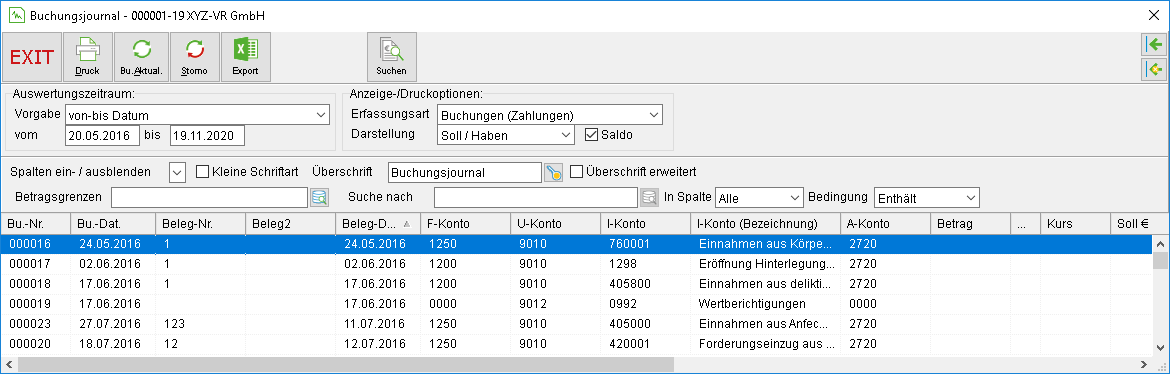Select booking row 000018
1170x374 pixels.
[x=577, y=284]
